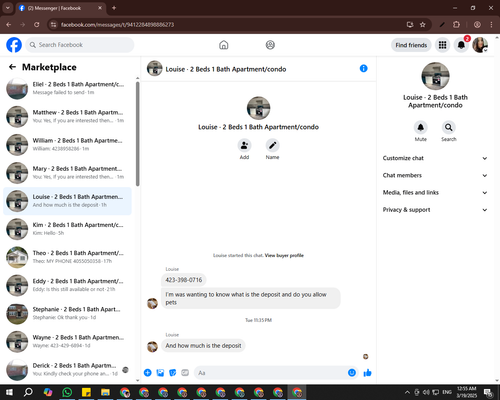Screen dimensions: 500x400
Task: Open chat with Eliel
Action: point(68,88)
